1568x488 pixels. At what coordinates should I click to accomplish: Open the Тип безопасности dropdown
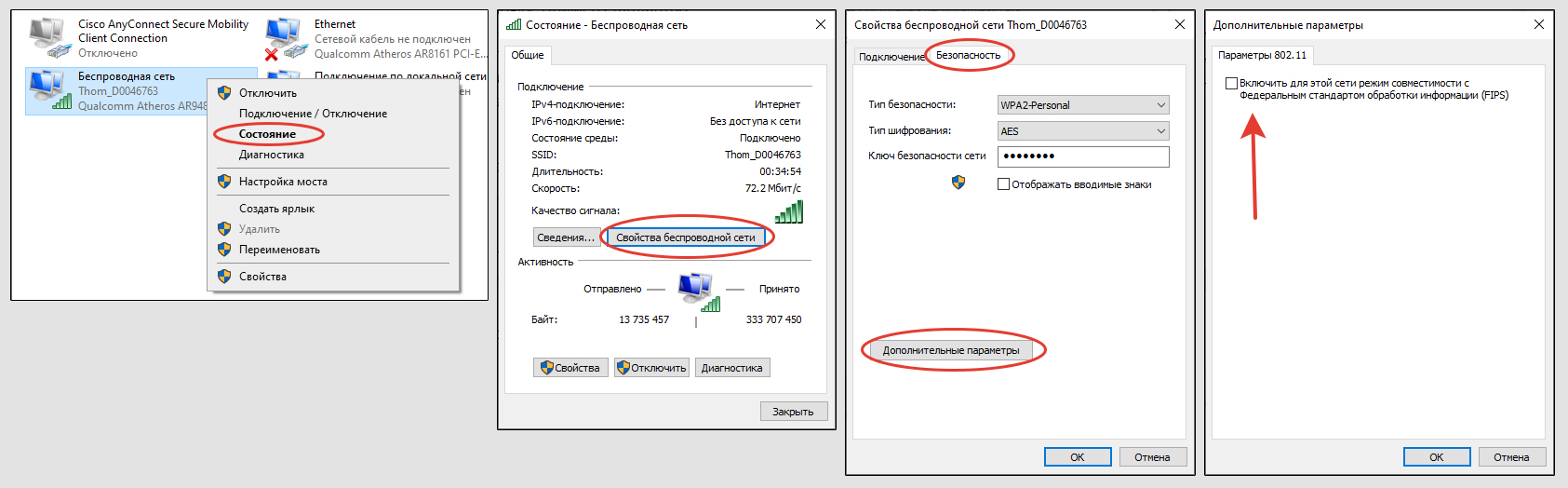coord(1083,105)
